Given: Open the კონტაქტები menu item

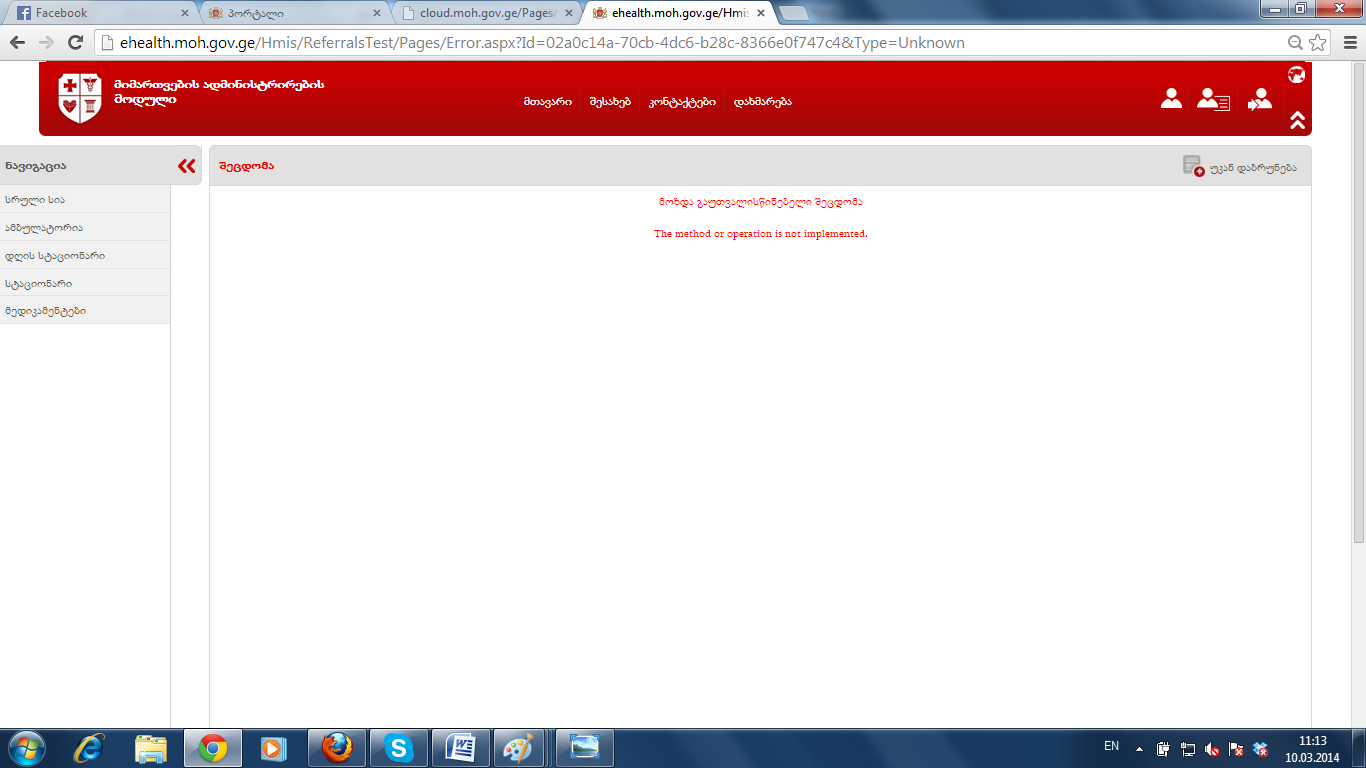Looking at the screenshot, I should click(682, 102).
